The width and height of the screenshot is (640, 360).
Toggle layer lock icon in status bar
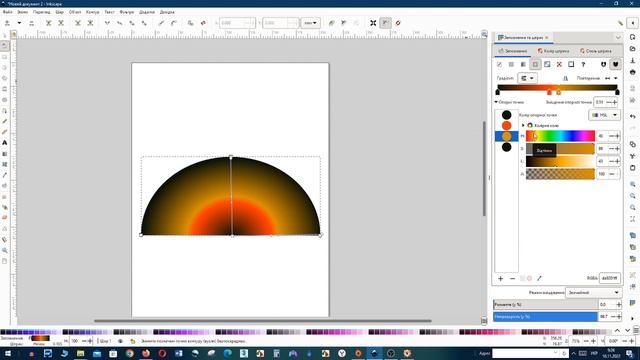click(x=133, y=341)
